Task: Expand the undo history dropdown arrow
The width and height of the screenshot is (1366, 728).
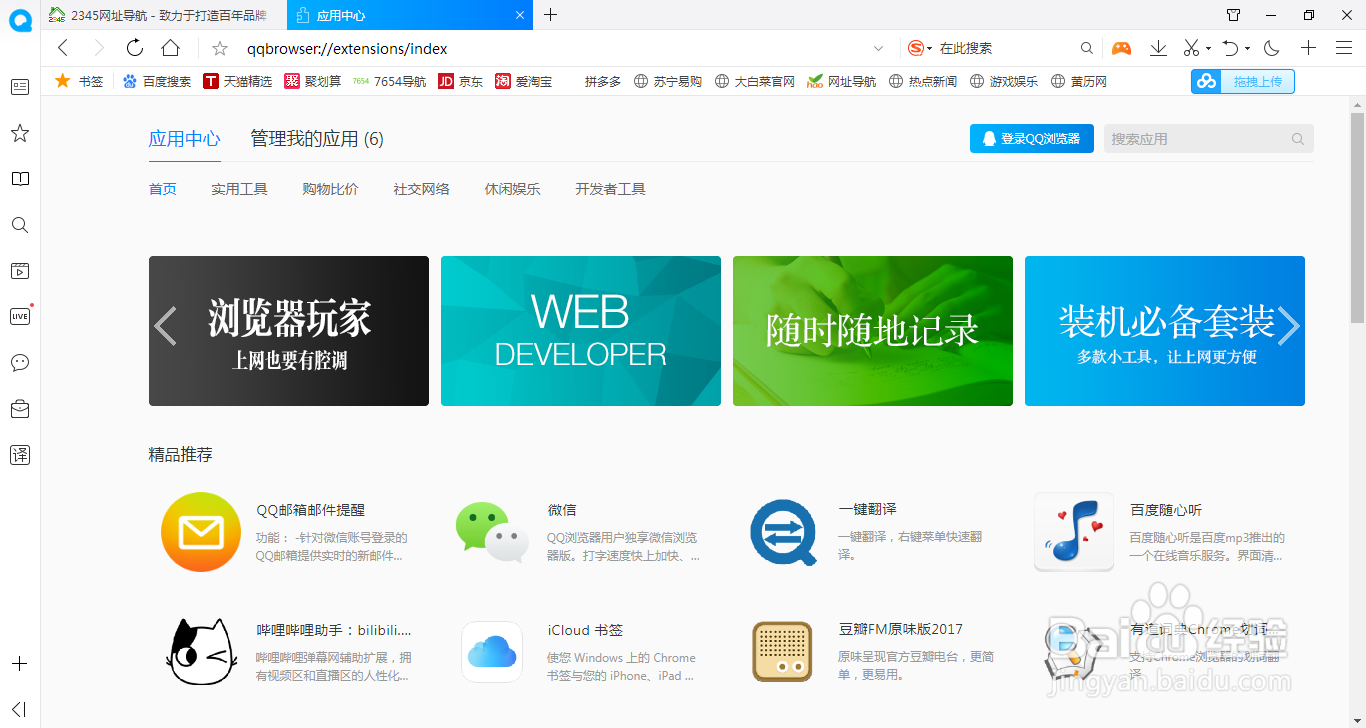Action: pos(1248,48)
